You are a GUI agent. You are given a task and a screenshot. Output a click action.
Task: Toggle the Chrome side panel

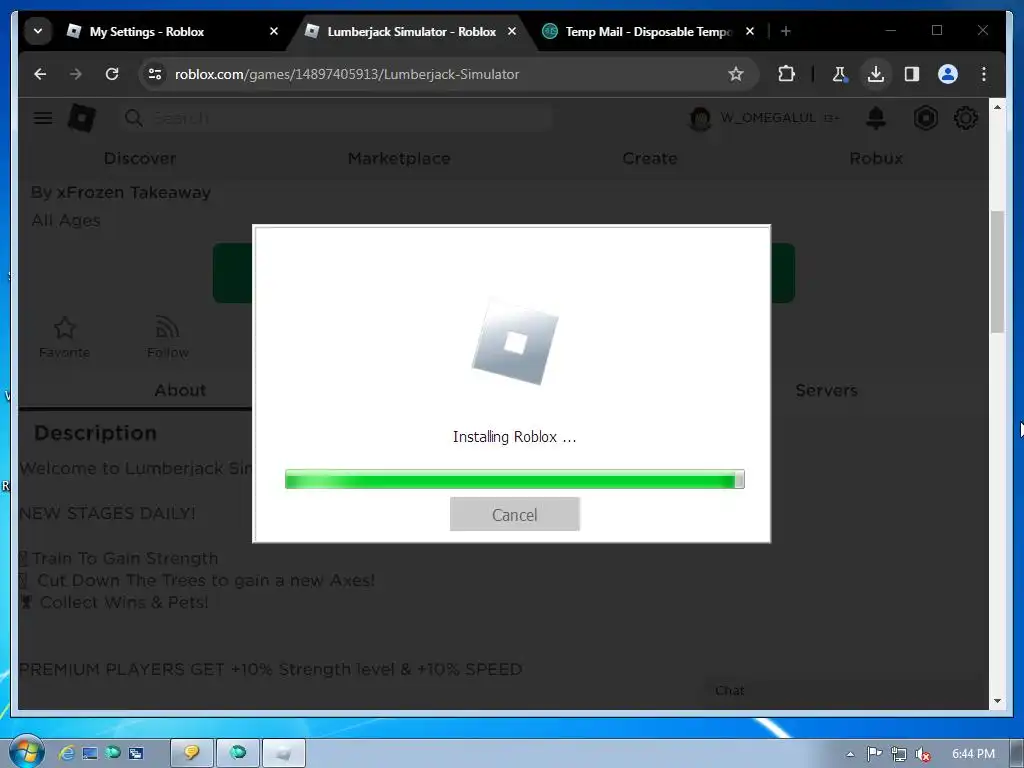pyautogui.click(x=912, y=74)
